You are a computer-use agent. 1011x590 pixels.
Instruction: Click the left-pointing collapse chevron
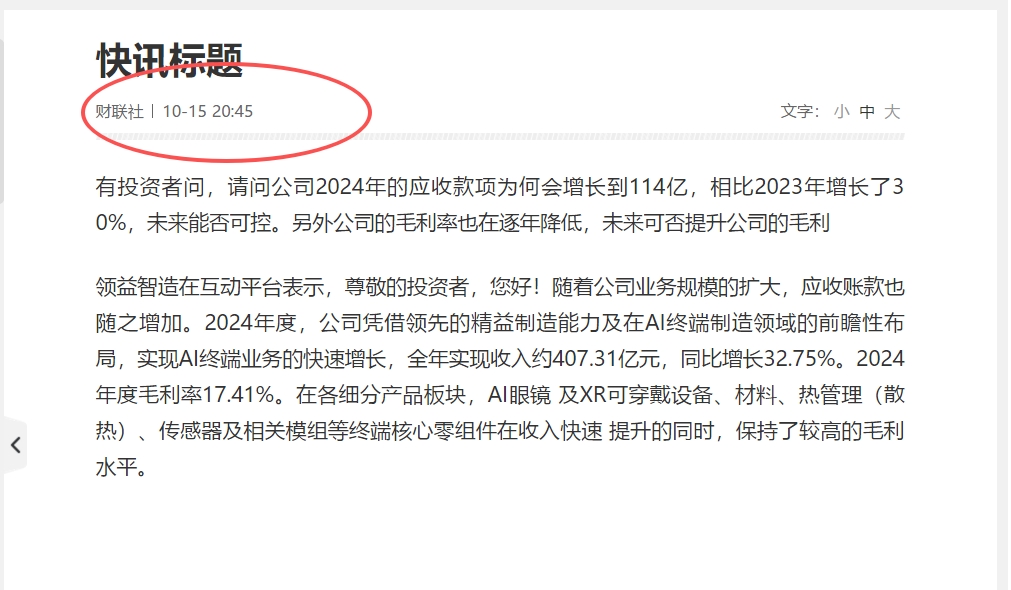tap(15, 445)
